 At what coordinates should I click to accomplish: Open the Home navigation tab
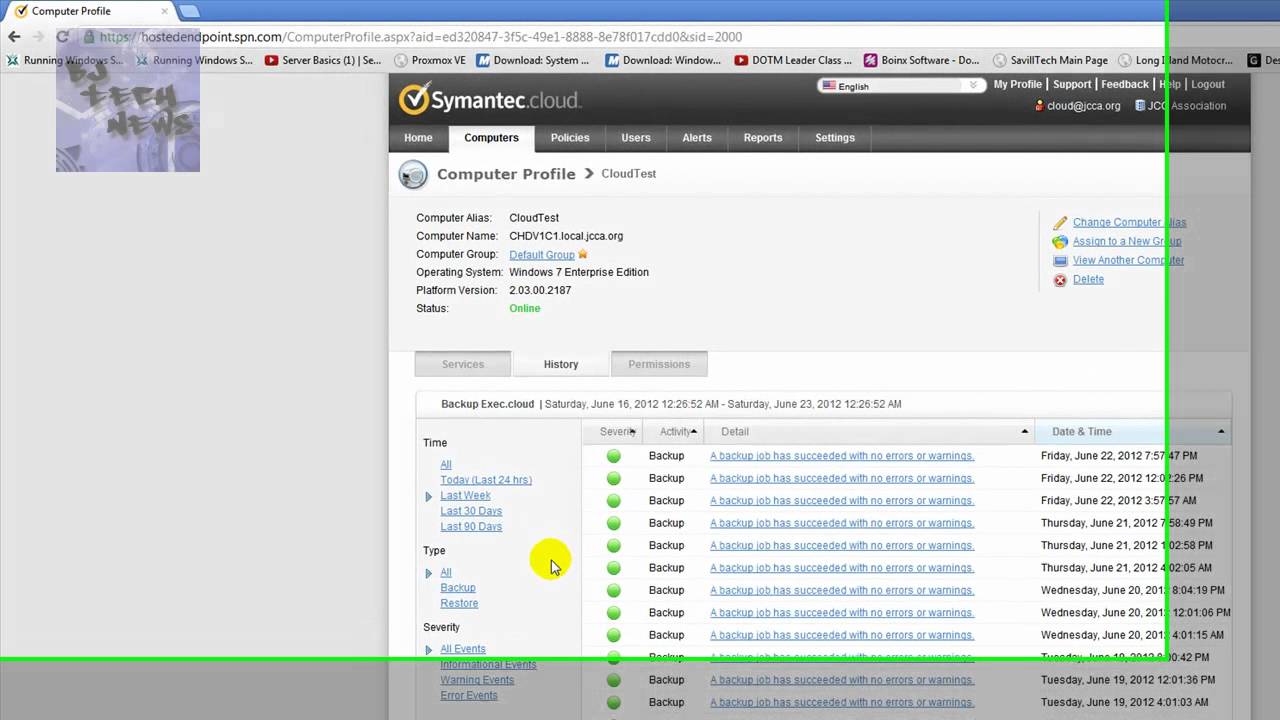[x=418, y=138]
